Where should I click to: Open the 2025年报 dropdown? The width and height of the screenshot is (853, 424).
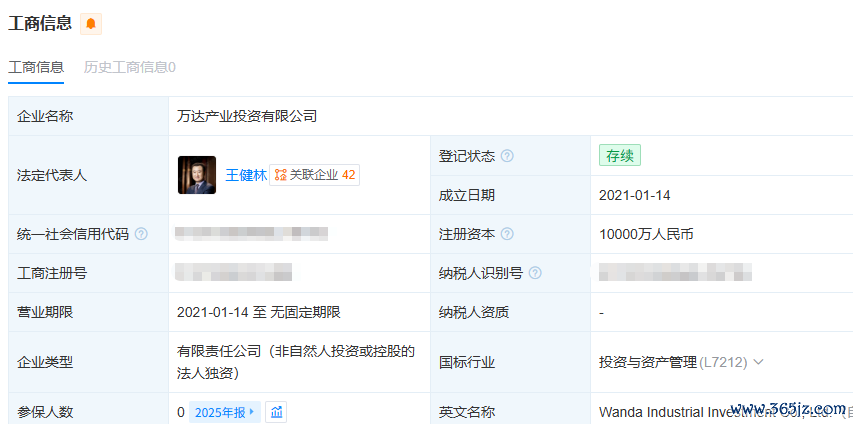[225, 412]
